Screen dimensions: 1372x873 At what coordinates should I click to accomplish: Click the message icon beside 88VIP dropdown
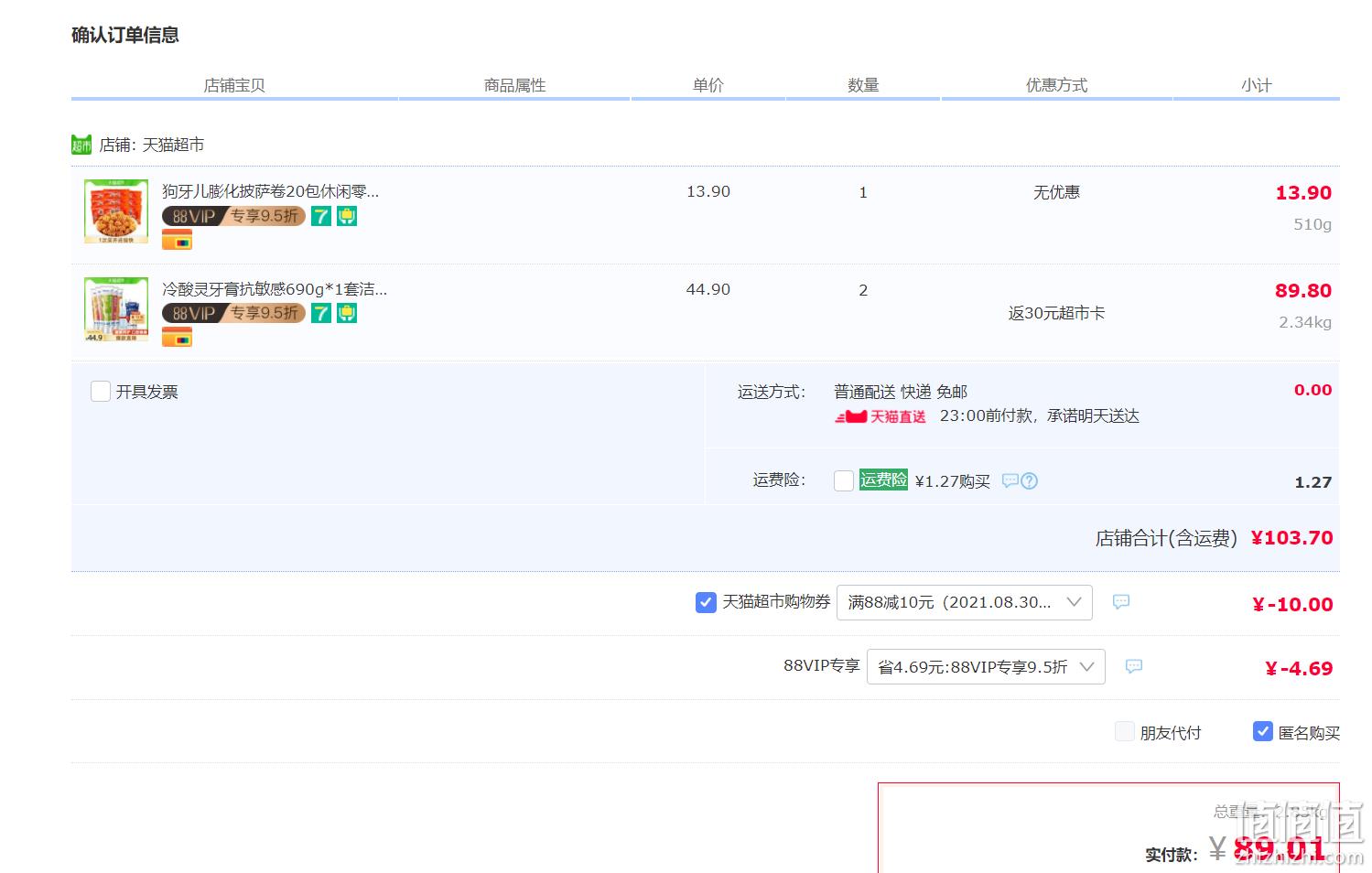pyautogui.click(x=1134, y=665)
